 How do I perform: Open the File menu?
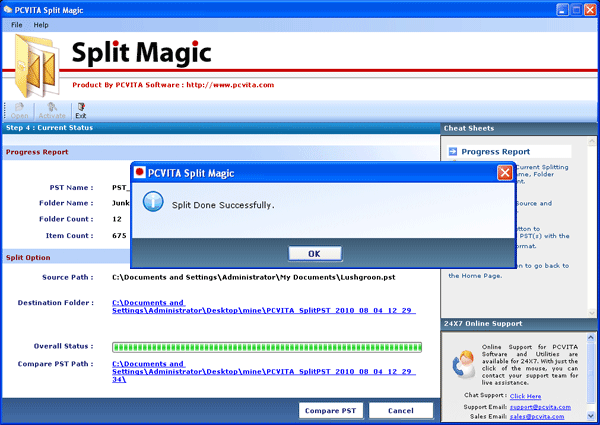(x=17, y=24)
